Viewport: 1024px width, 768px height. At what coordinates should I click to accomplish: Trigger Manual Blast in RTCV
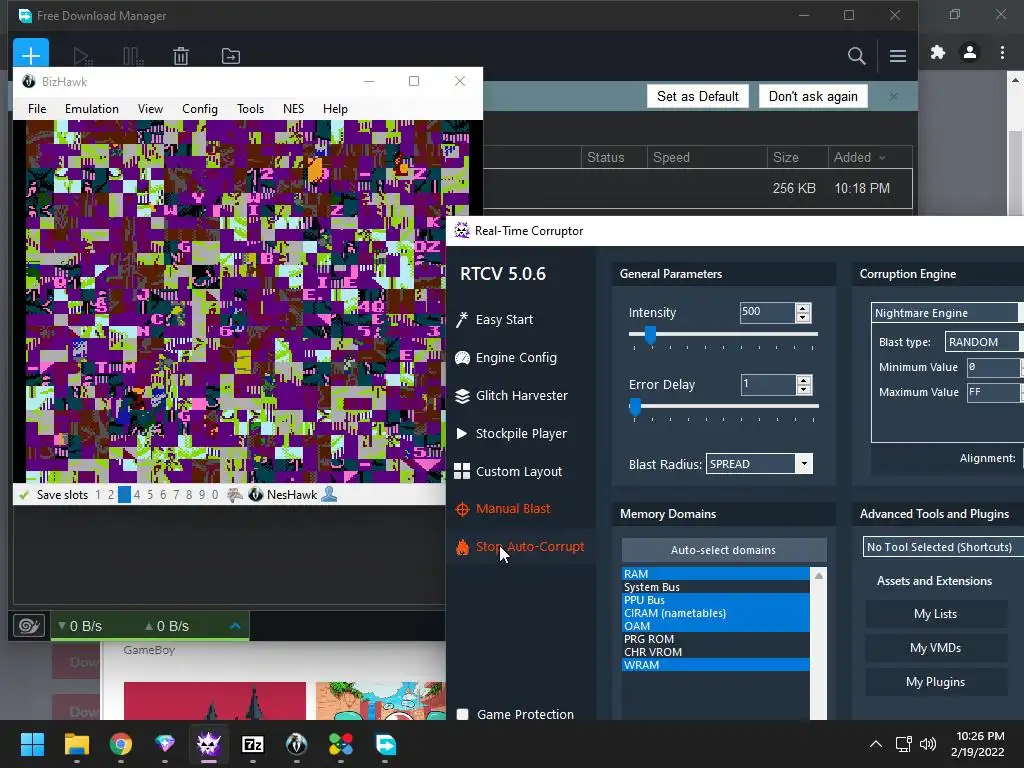[503, 509]
